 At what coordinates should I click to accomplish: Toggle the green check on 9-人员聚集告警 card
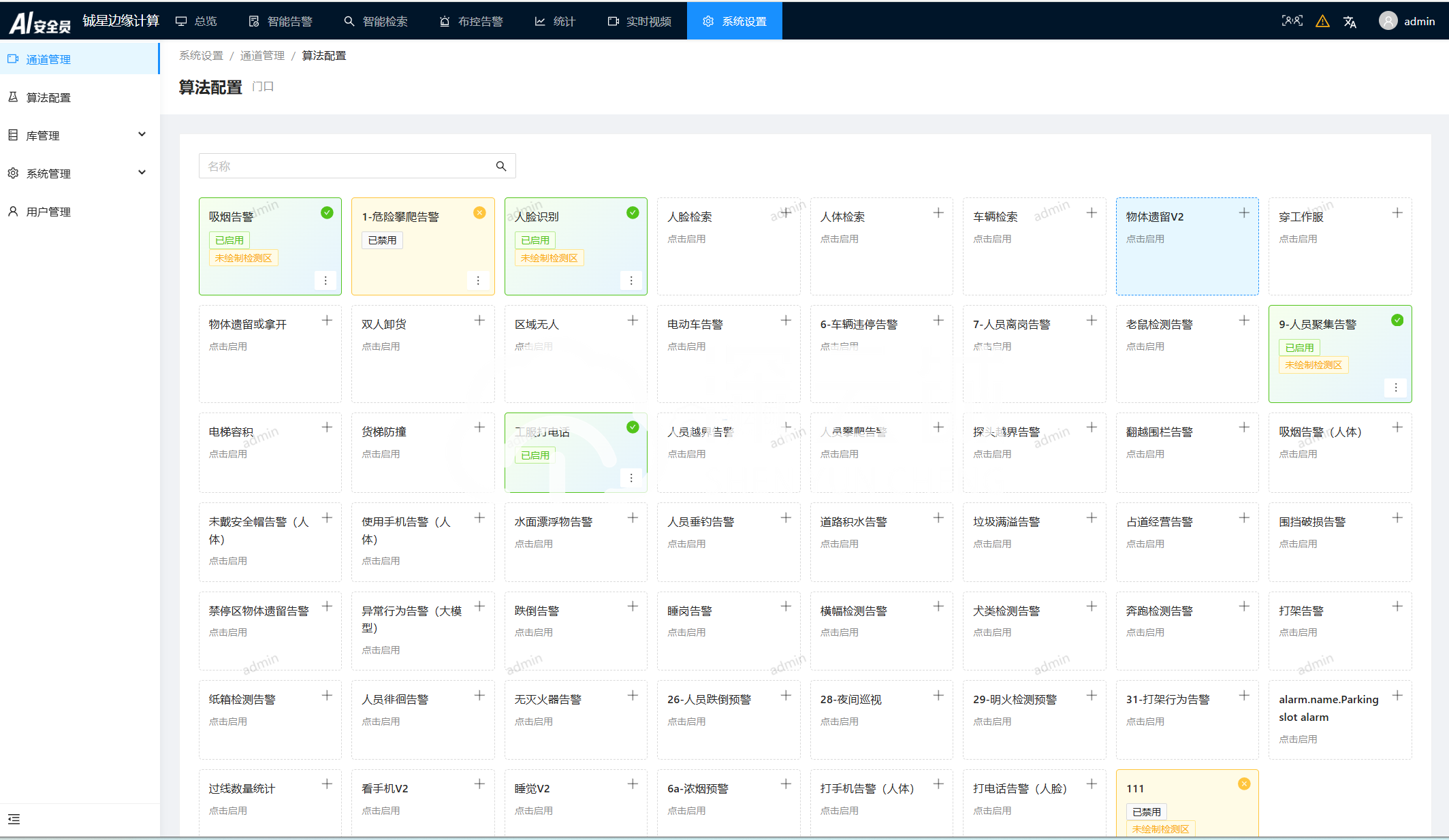coord(1397,320)
